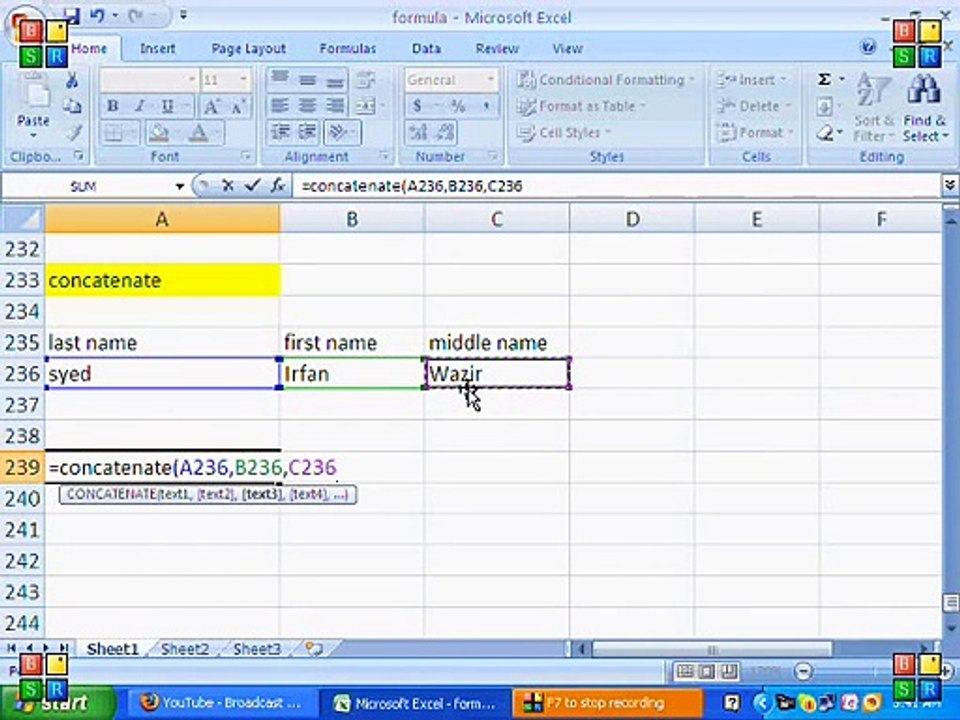Click Percent Style icon
960x720 pixels.
point(458,106)
